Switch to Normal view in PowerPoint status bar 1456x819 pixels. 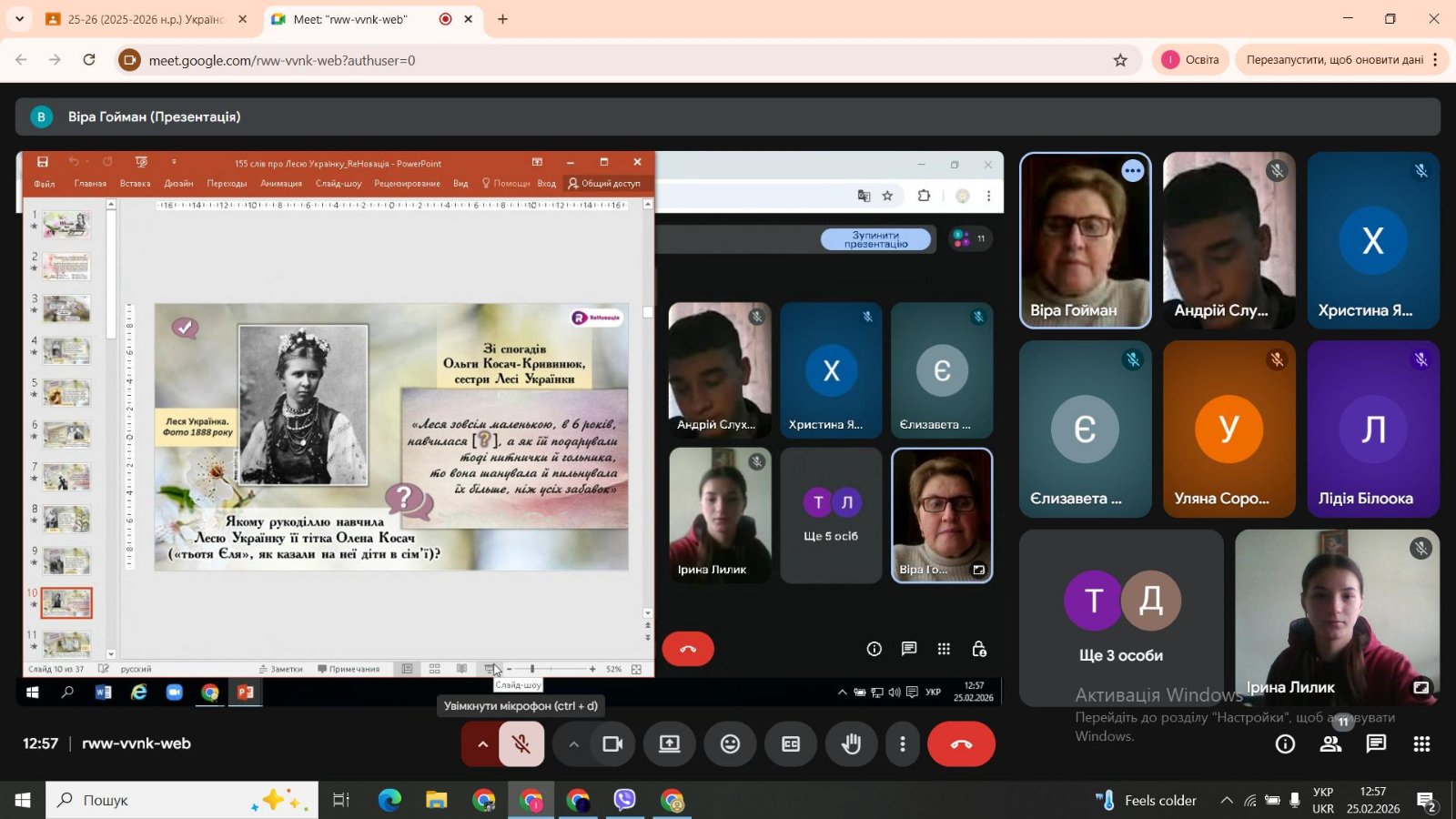(407, 669)
